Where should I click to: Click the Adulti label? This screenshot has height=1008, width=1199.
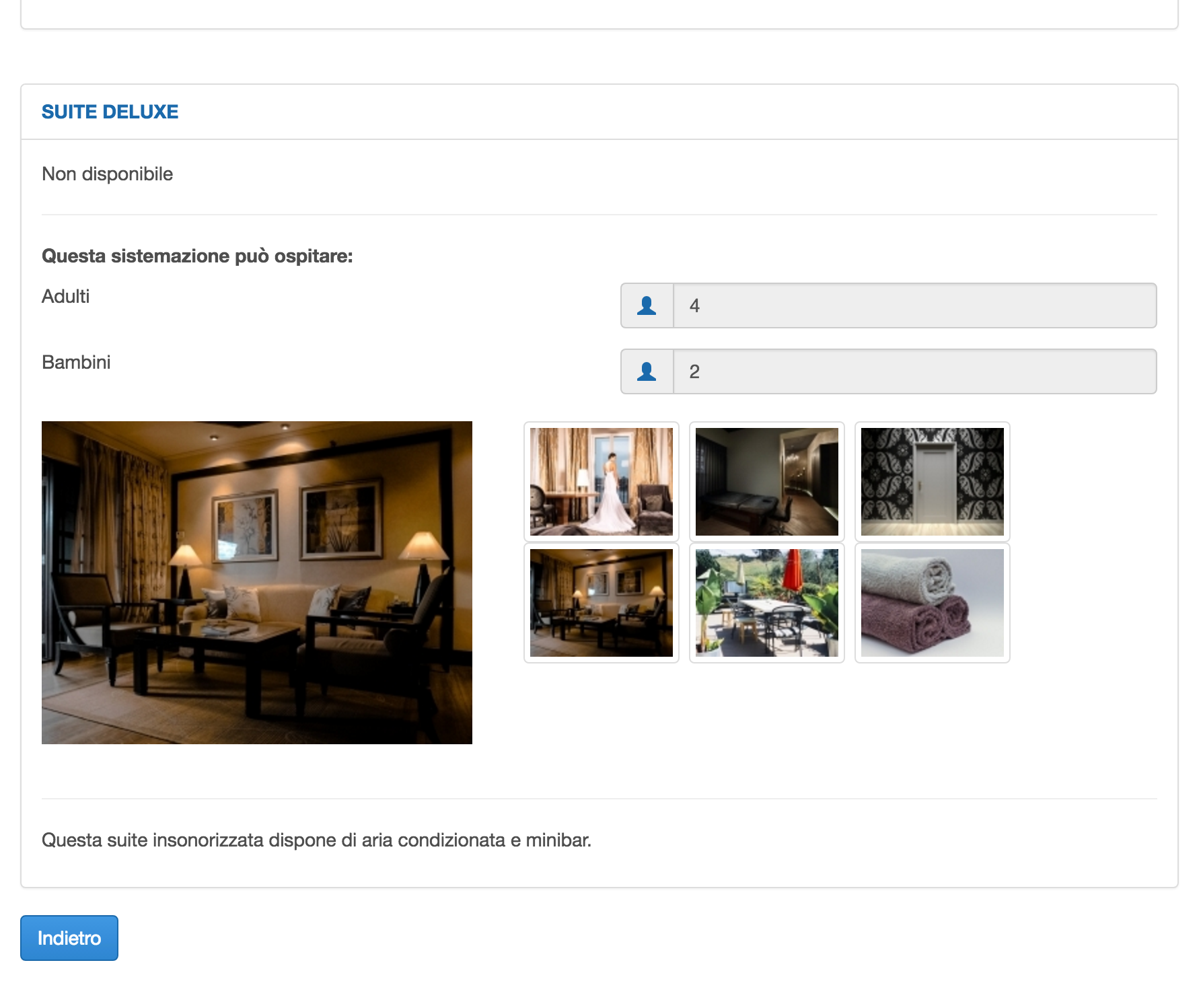coord(66,297)
